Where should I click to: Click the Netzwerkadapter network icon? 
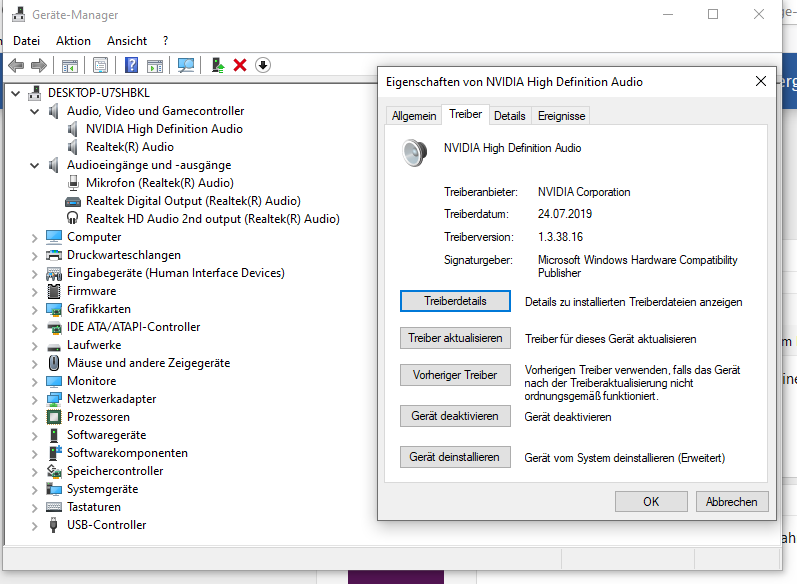[x=54, y=399]
